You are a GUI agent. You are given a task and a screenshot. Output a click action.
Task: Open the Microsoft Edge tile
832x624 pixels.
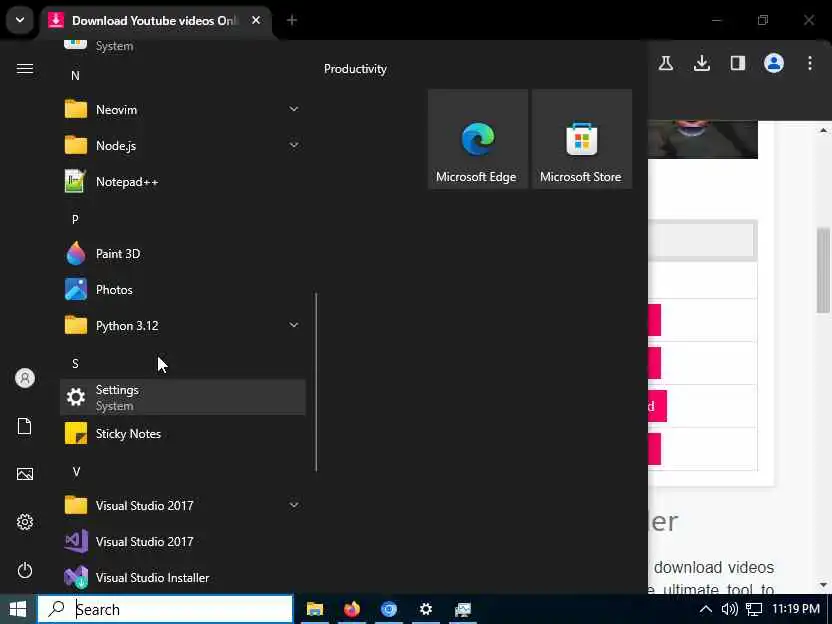[x=477, y=139]
